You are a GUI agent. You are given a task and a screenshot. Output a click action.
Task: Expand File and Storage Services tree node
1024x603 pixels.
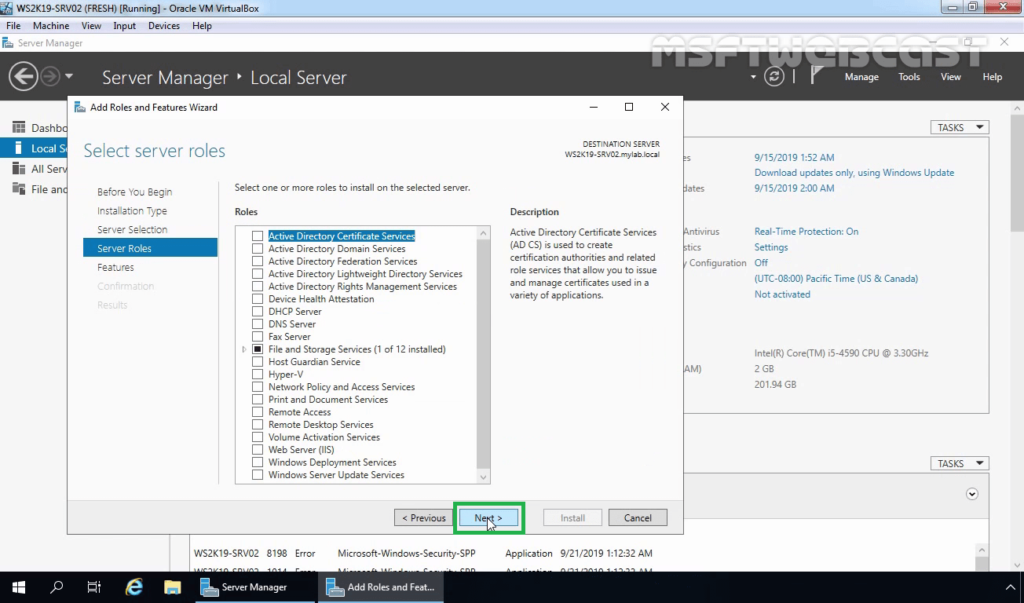coord(244,350)
